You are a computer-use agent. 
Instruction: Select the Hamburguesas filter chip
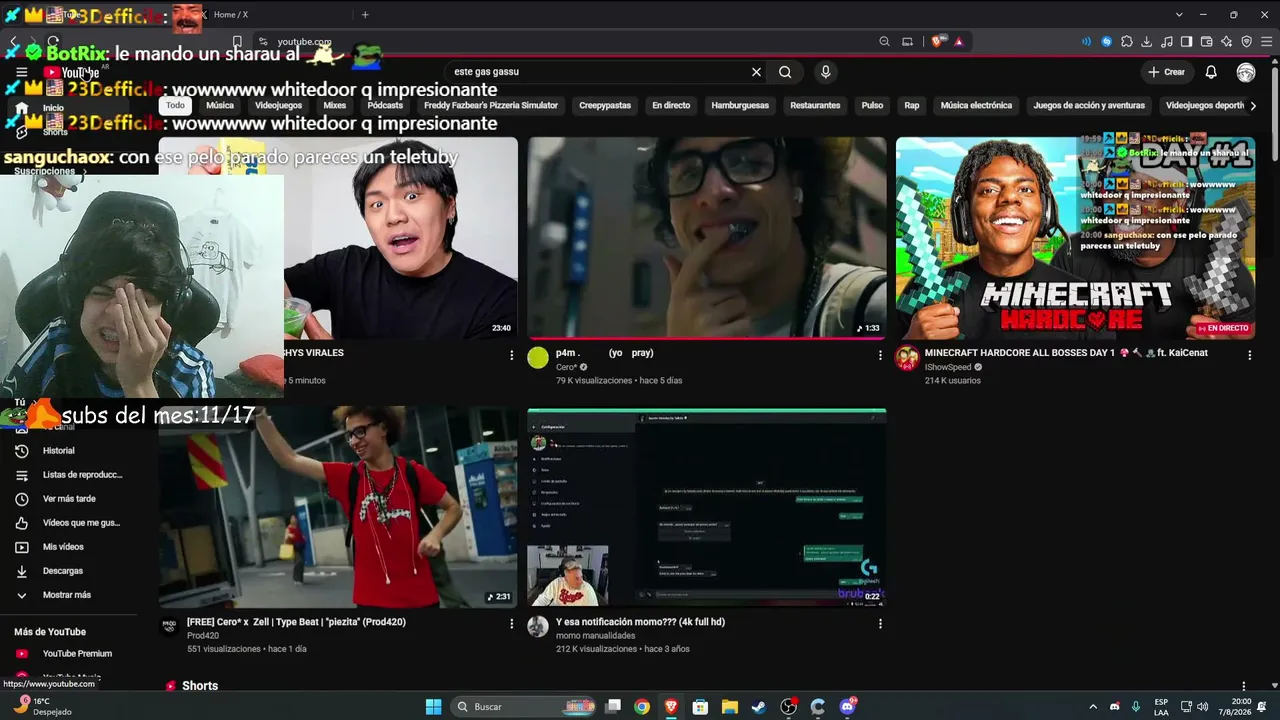(740, 105)
